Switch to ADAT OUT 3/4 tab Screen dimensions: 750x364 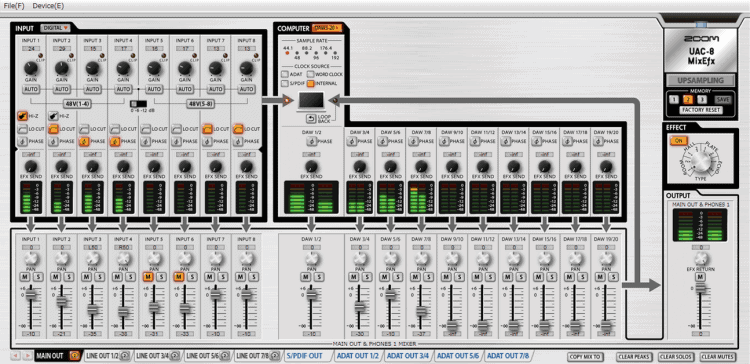[x=408, y=356]
